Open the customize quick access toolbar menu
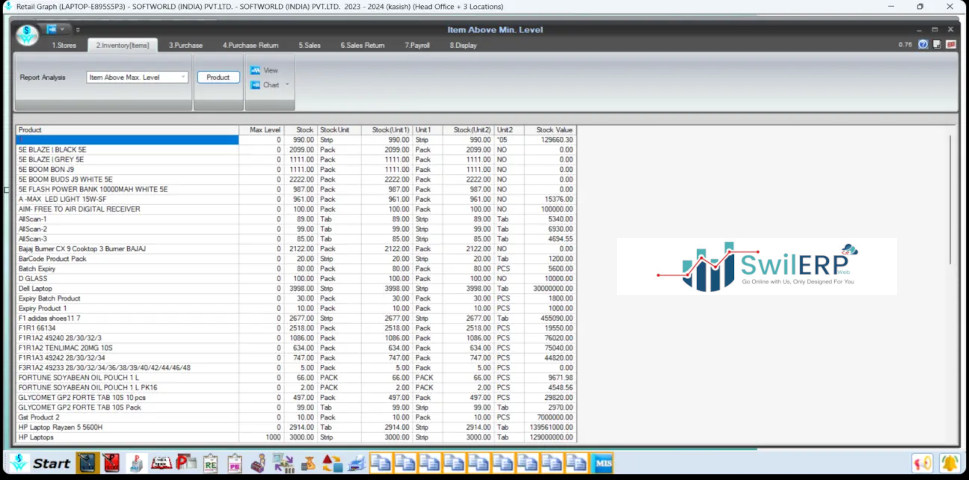 click(x=78, y=30)
